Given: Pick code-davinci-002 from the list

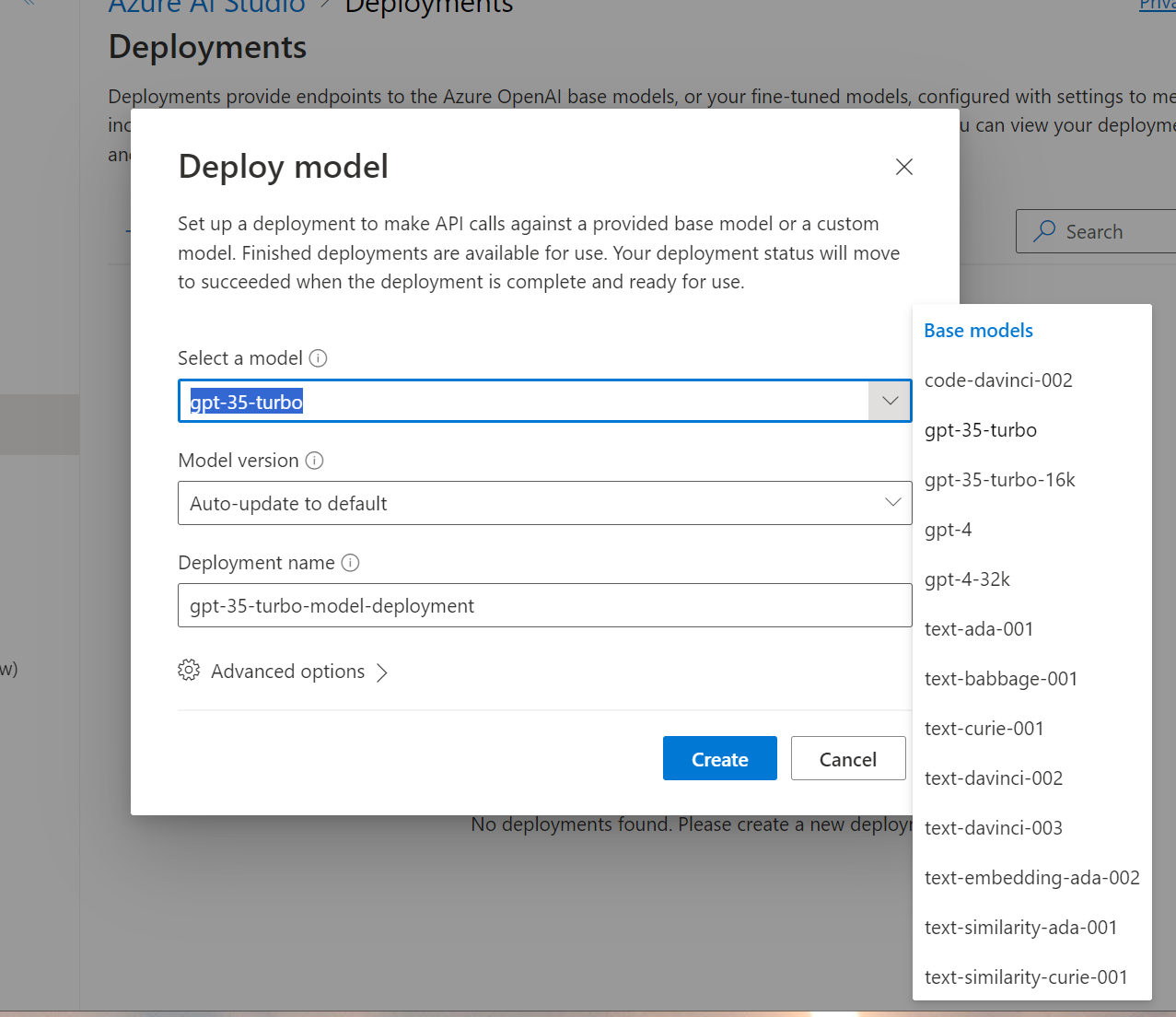Looking at the screenshot, I should [x=998, y=380].
